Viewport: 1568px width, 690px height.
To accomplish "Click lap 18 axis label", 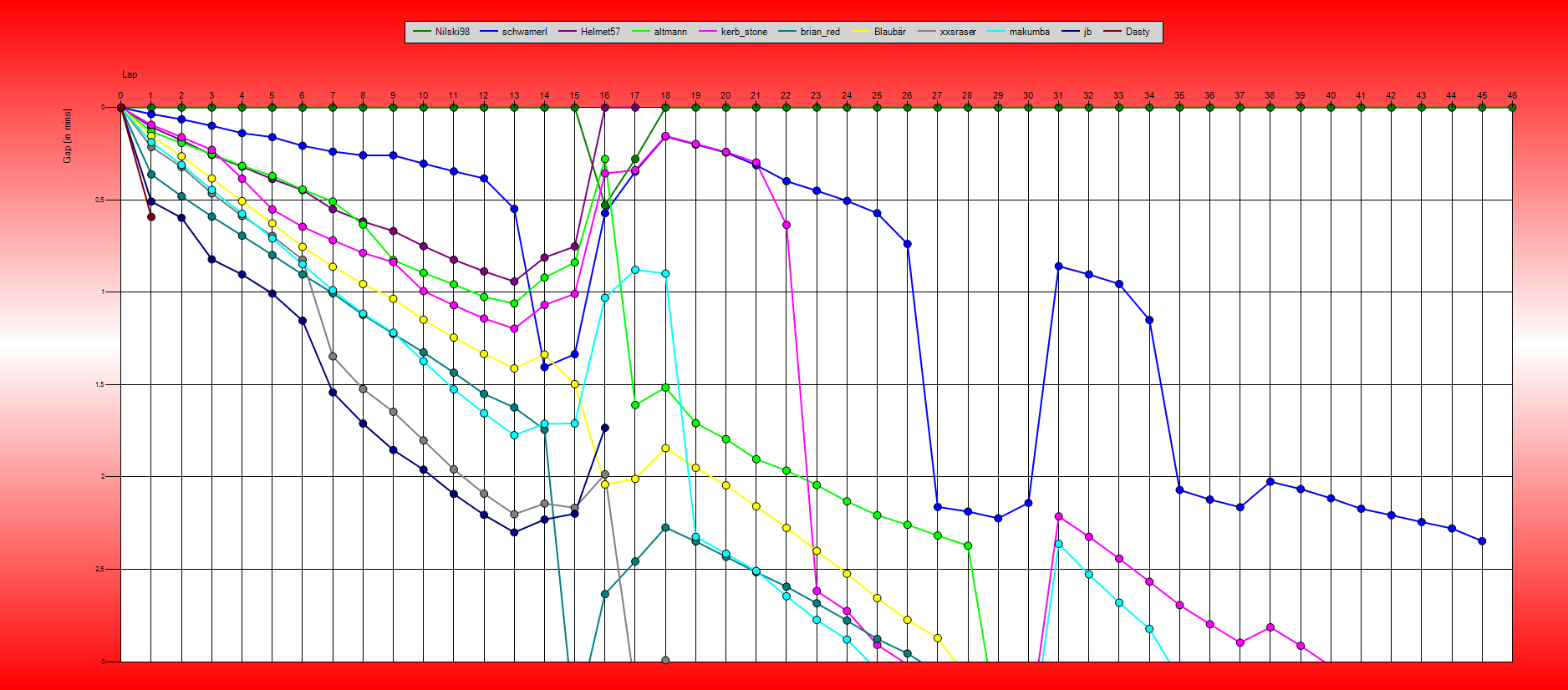I will tap(665, 95).
